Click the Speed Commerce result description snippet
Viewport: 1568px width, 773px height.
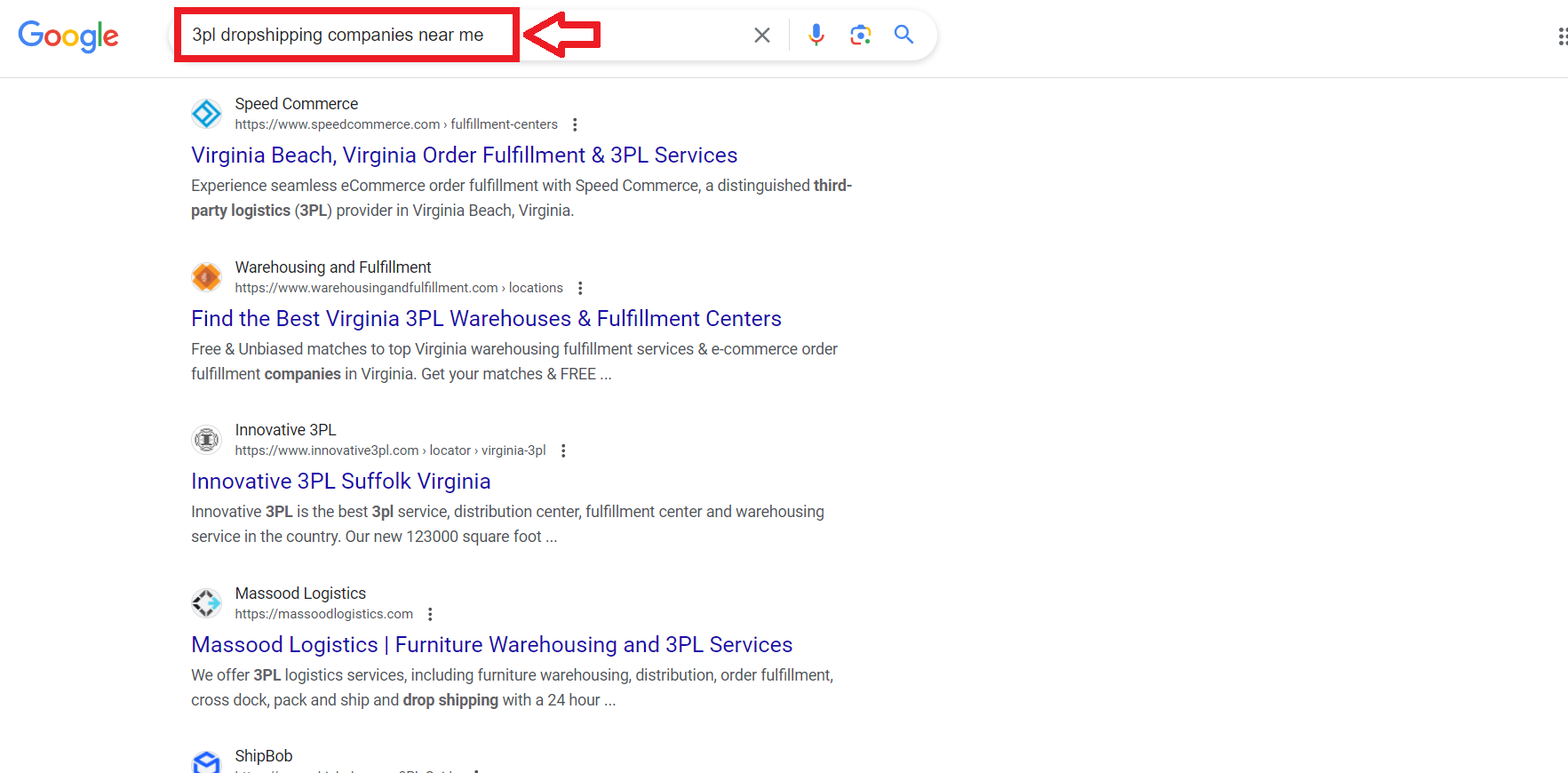pos(521,198)
